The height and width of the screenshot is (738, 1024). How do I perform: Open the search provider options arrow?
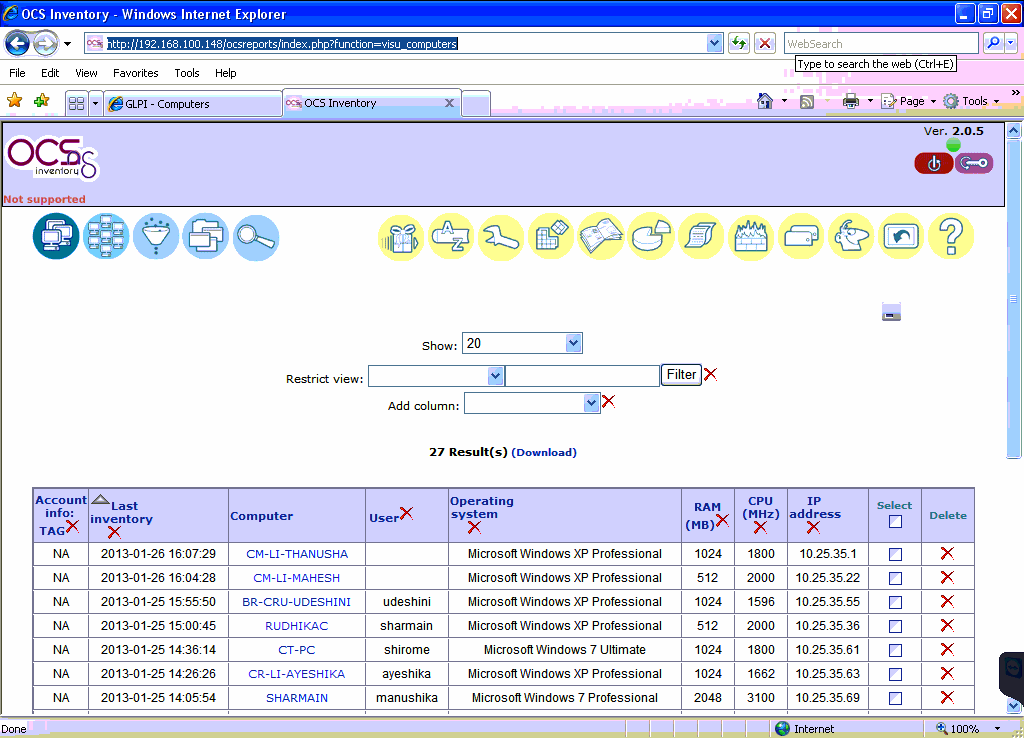tap(1010, 44)
